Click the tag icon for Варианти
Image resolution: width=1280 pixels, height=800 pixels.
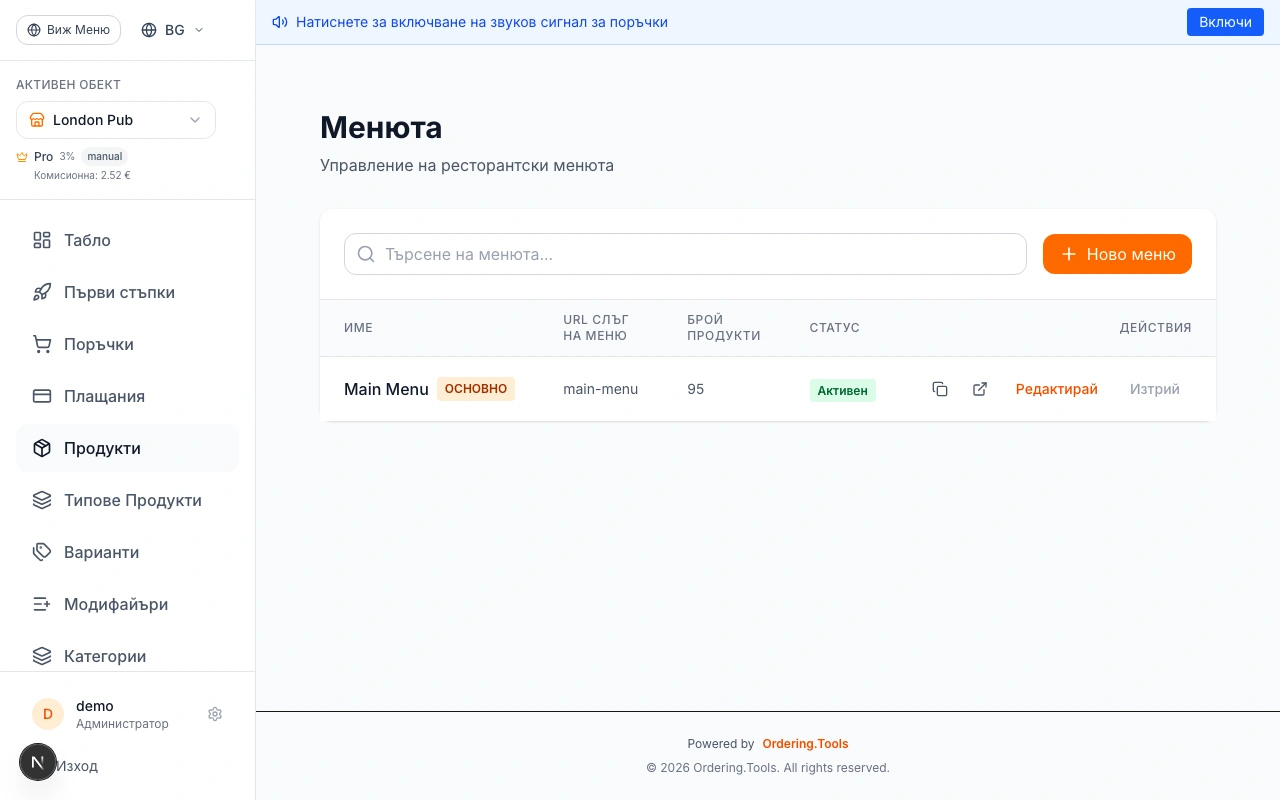pos(42,552)
